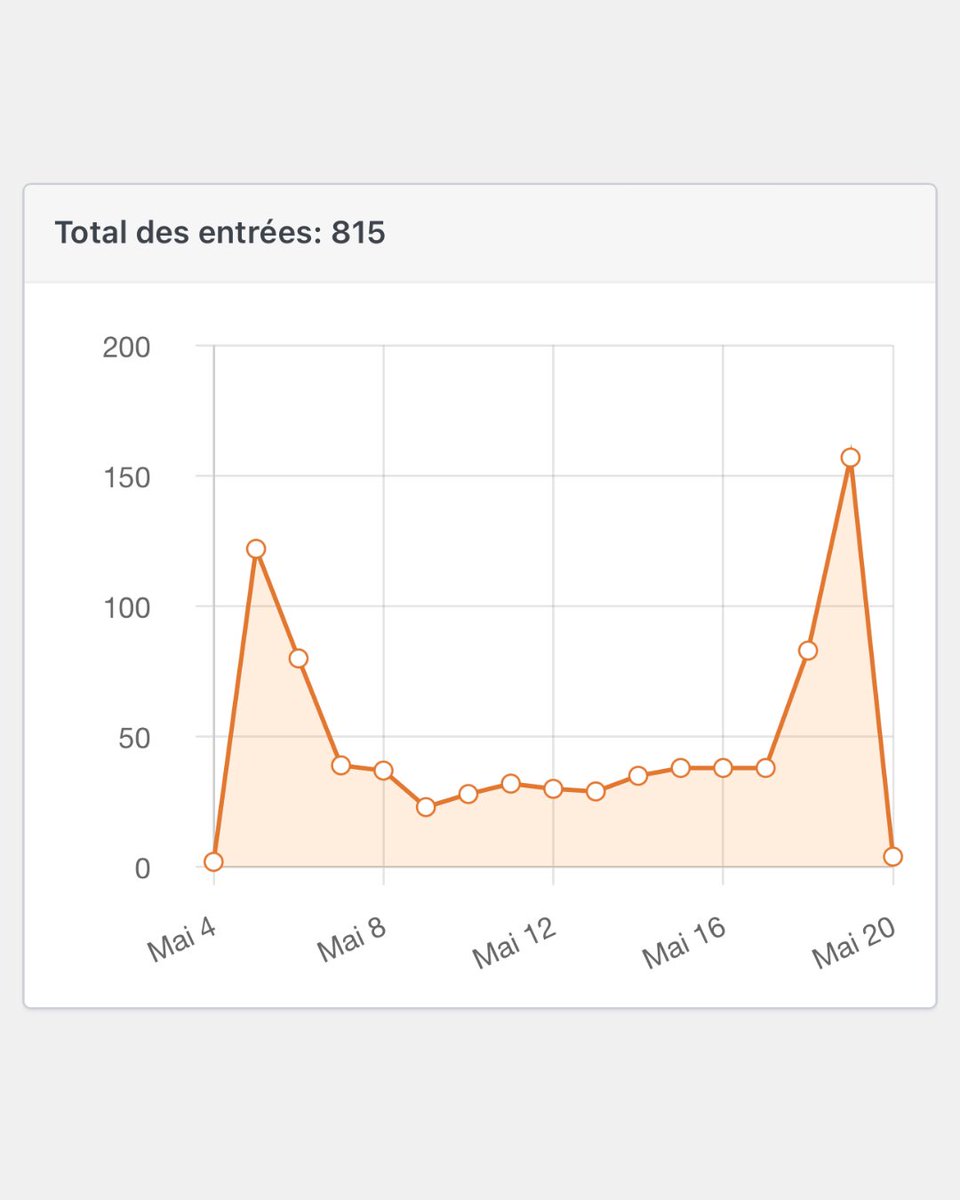Click the lowest mid-chart data point near 23

pos(426,806)
